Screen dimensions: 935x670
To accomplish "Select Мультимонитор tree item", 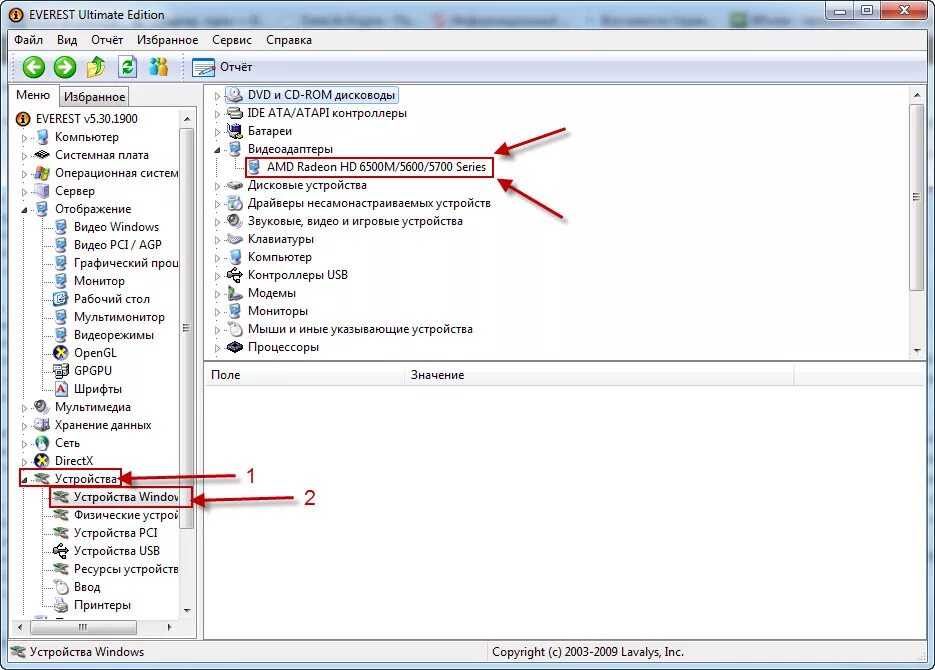I will coord(119,317).
